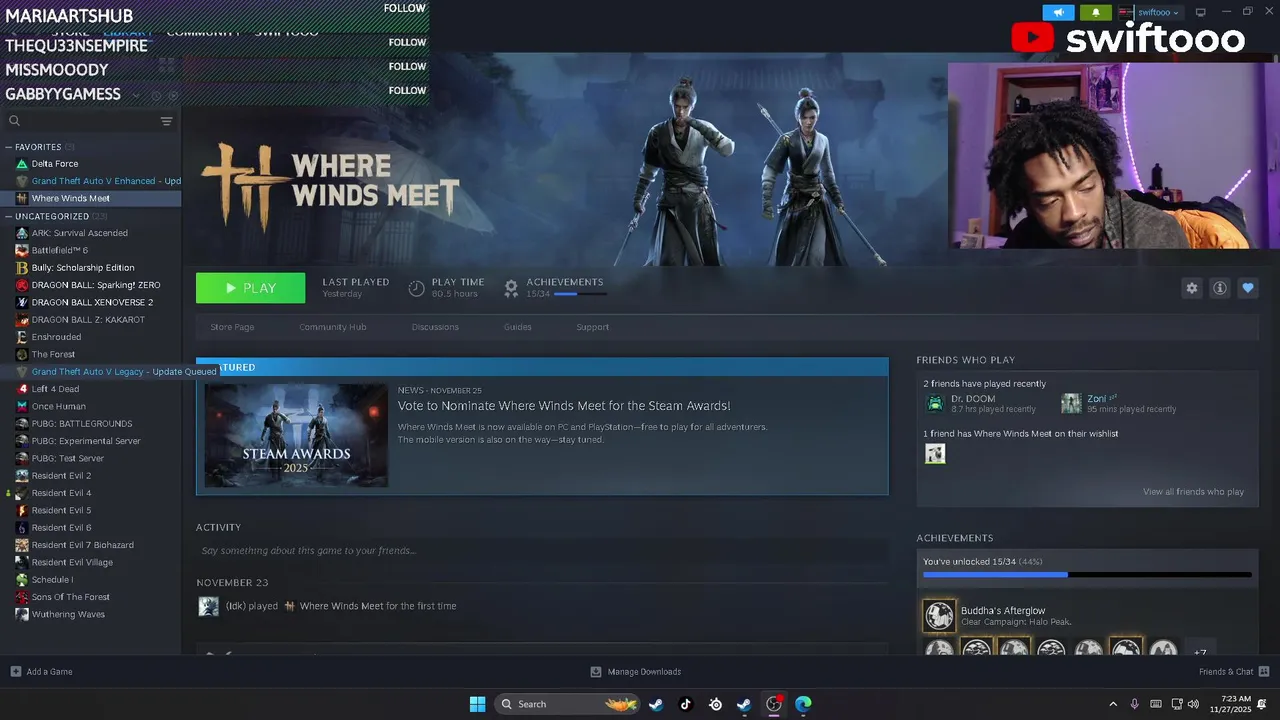The width and height of the screenshot is (1280, 720).
Task: Open Microsoft Edge from the taskbar
Action: (803, 704)
